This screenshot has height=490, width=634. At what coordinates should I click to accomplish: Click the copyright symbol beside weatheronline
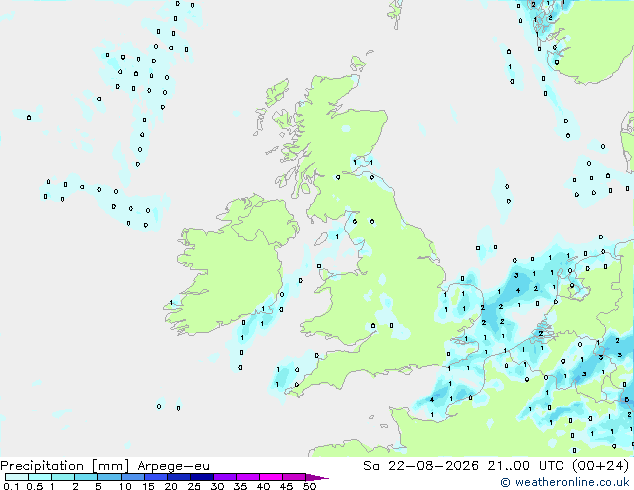pyautogui.click(x=505, y=482)
